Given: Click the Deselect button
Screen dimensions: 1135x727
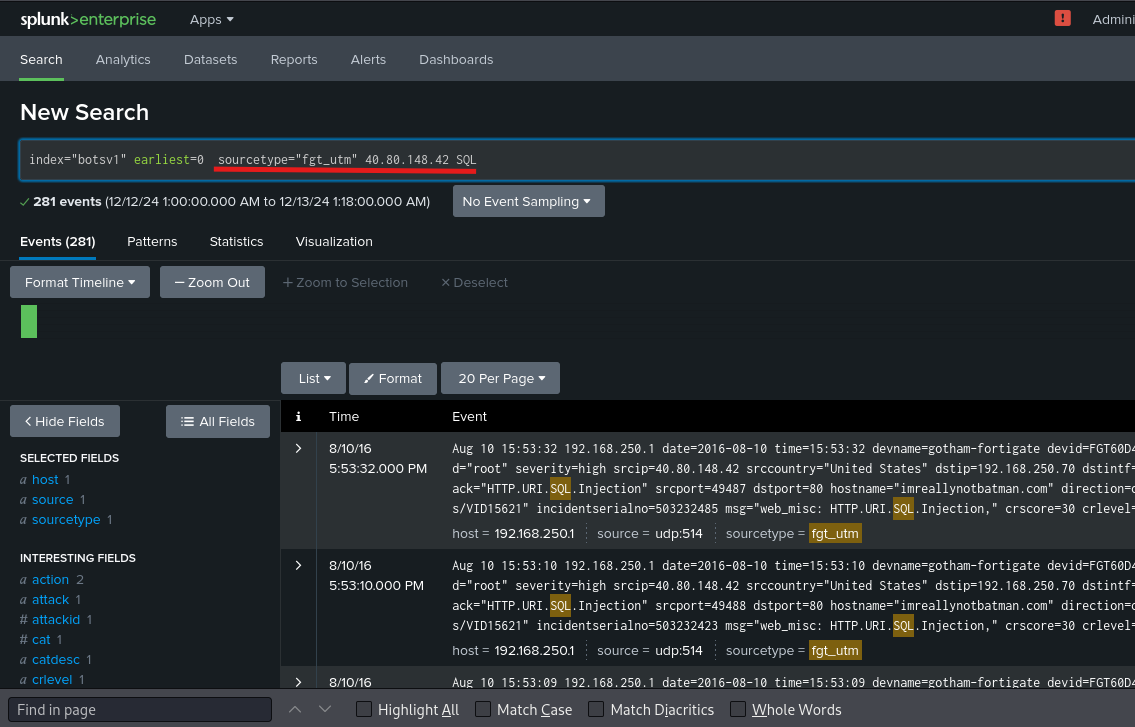Looking at the screenshot, I should coord(474,282).
